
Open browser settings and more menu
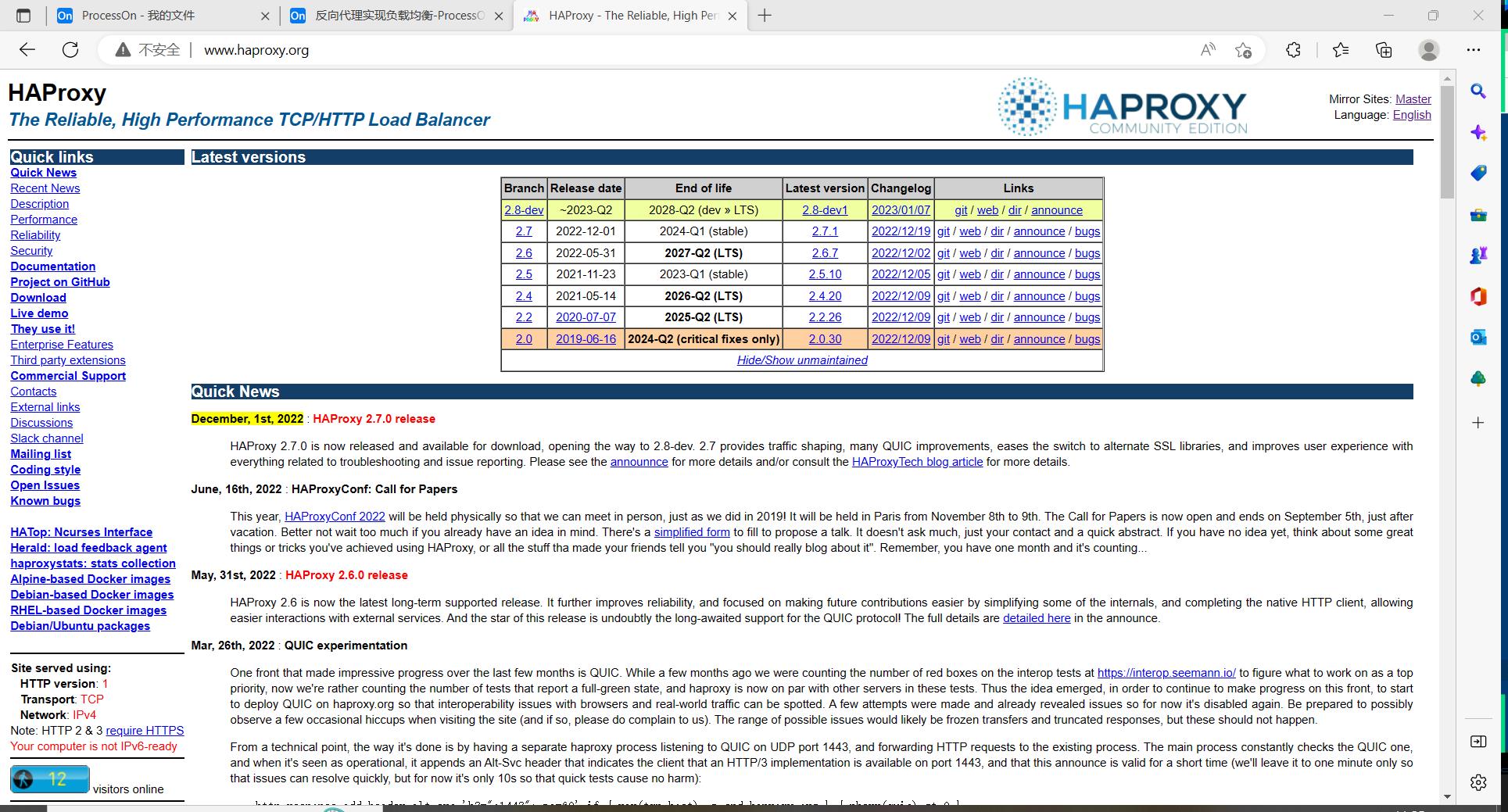pos(1474,50)
